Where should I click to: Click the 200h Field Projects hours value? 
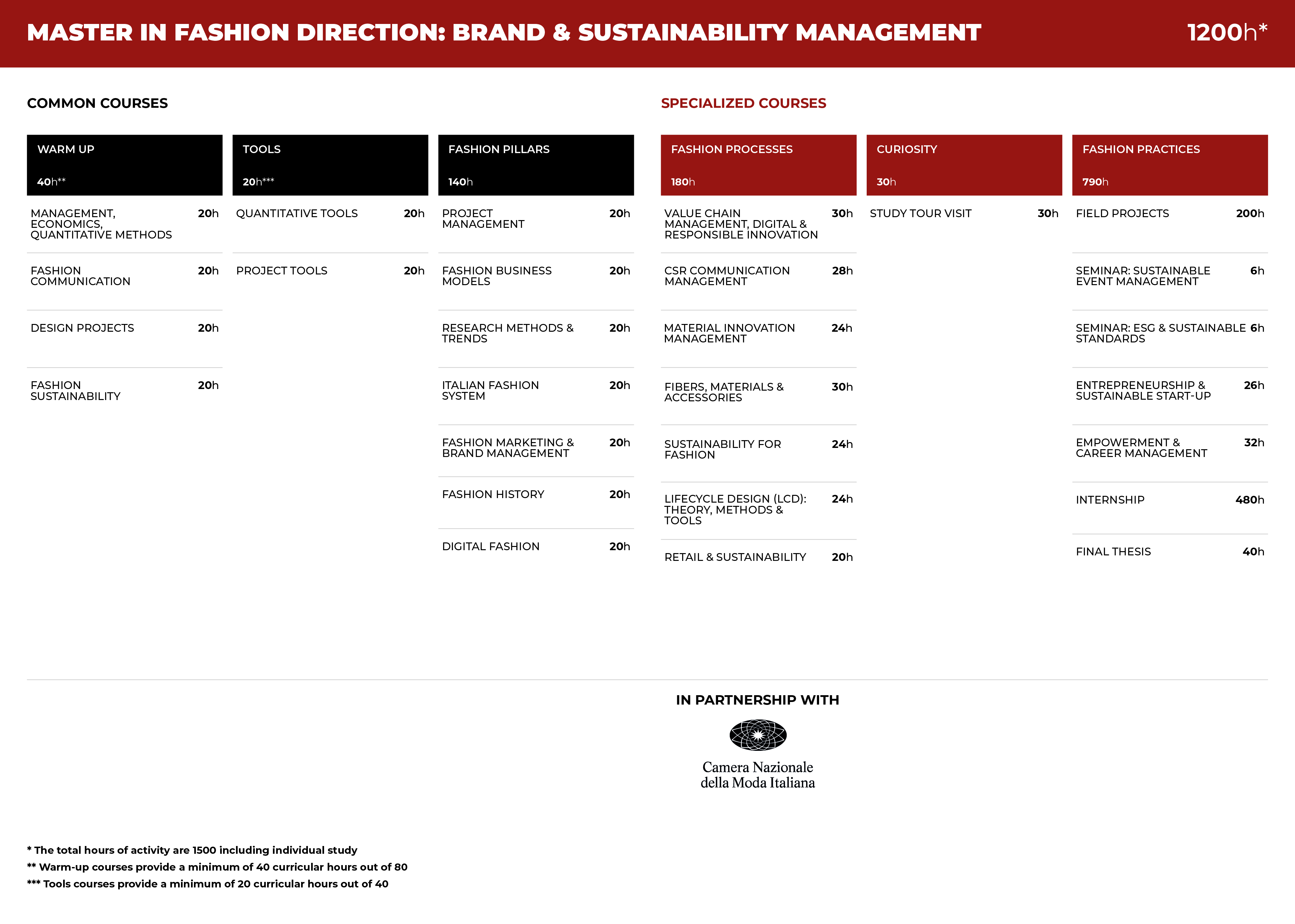pyautogui.click(x=1250, y=213)
